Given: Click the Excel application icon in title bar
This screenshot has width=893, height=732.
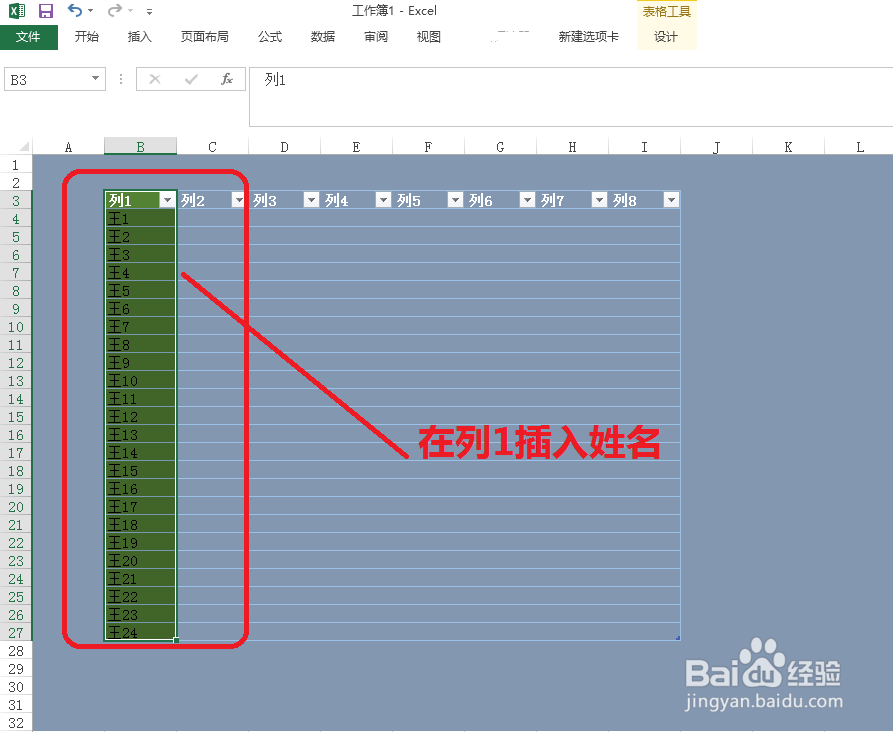Looking at the screenshot, I should pyautogui.click(x=16, y=10).
